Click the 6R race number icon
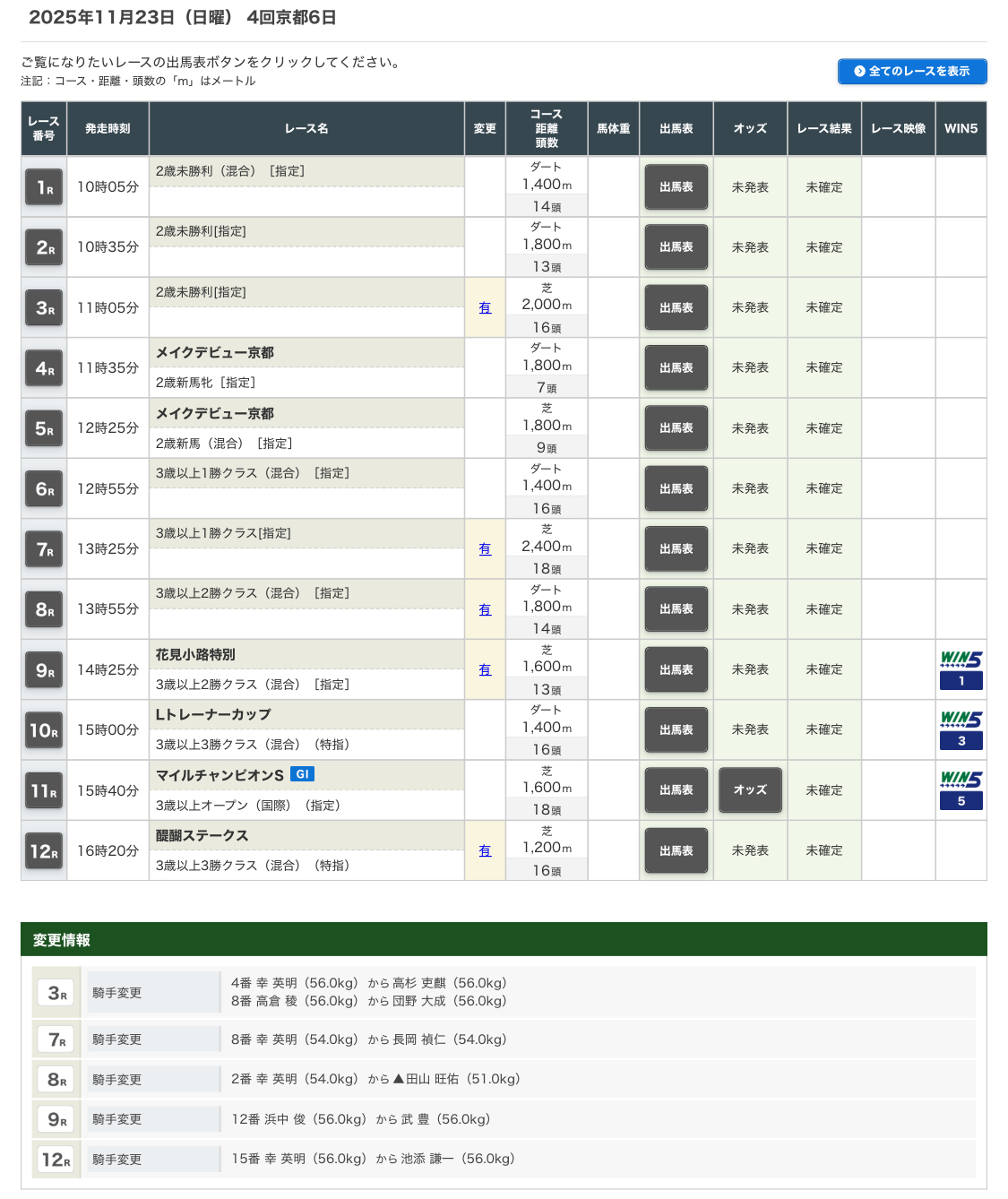The height and width of the screenshot is (1199, 1008). pos(44,489)
